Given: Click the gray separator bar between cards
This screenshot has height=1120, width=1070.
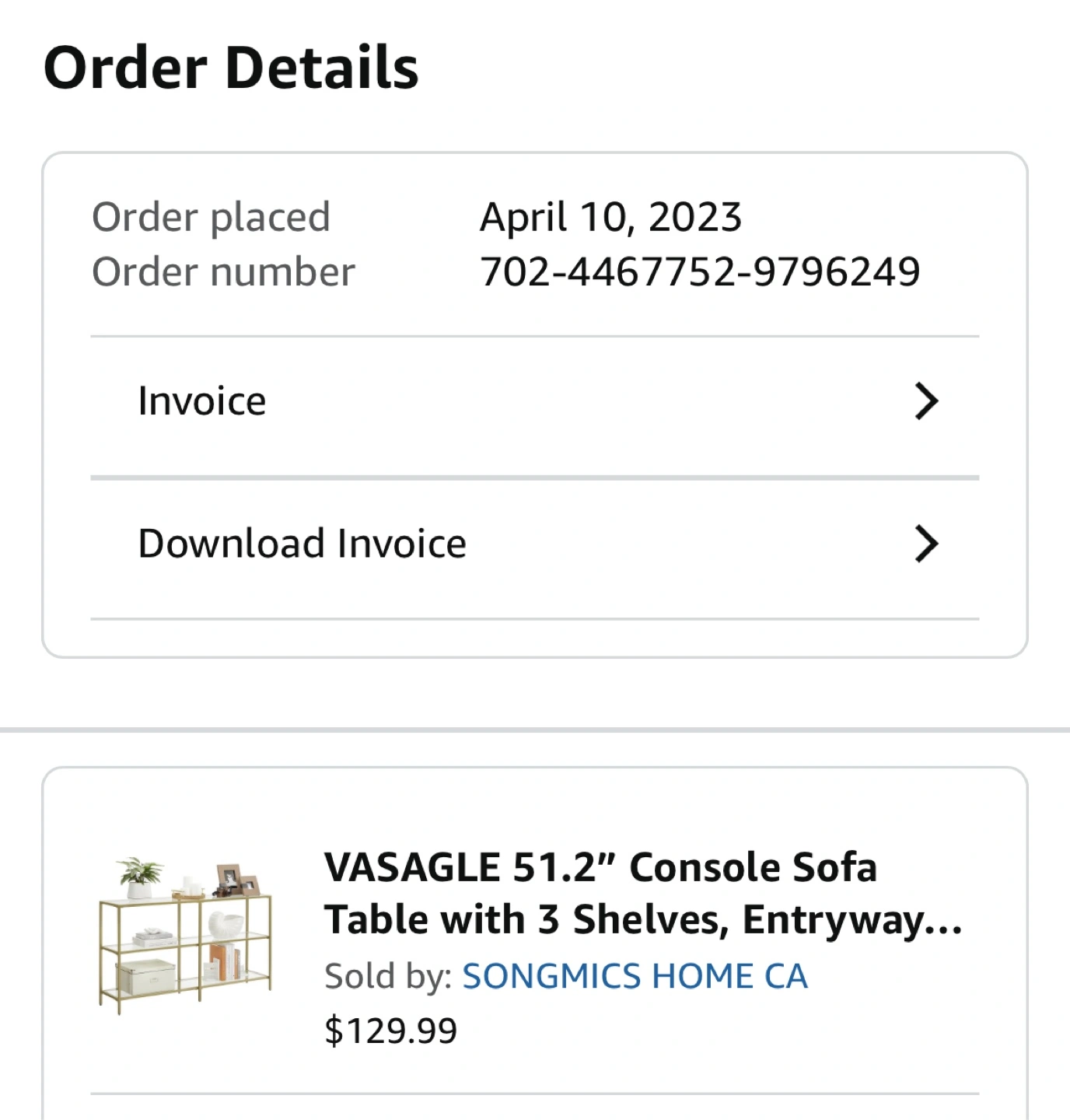Looking at the screenshot, I should pyautogui.click(x=535, y=730).
